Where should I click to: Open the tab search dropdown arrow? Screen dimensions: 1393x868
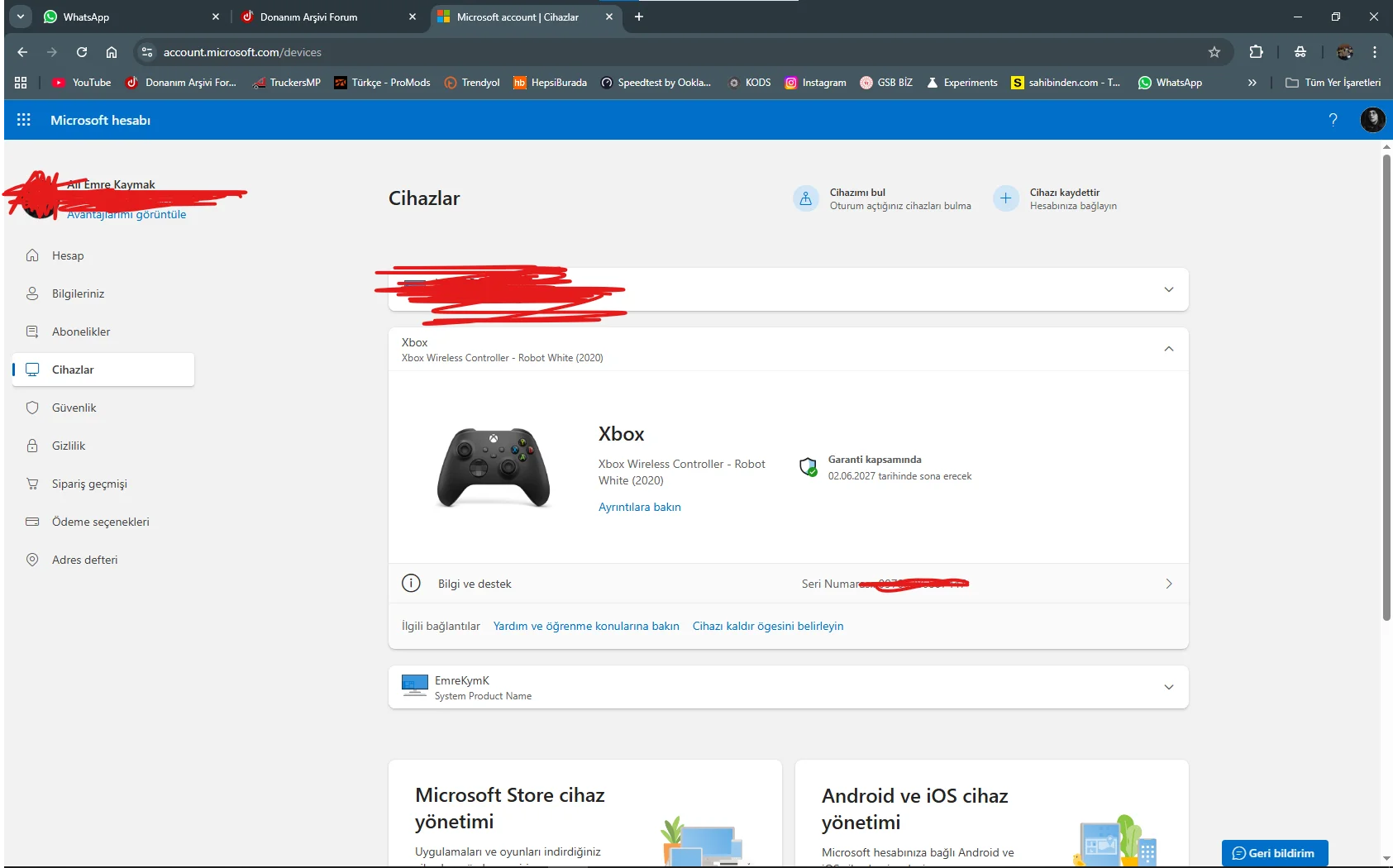point(20,17)
